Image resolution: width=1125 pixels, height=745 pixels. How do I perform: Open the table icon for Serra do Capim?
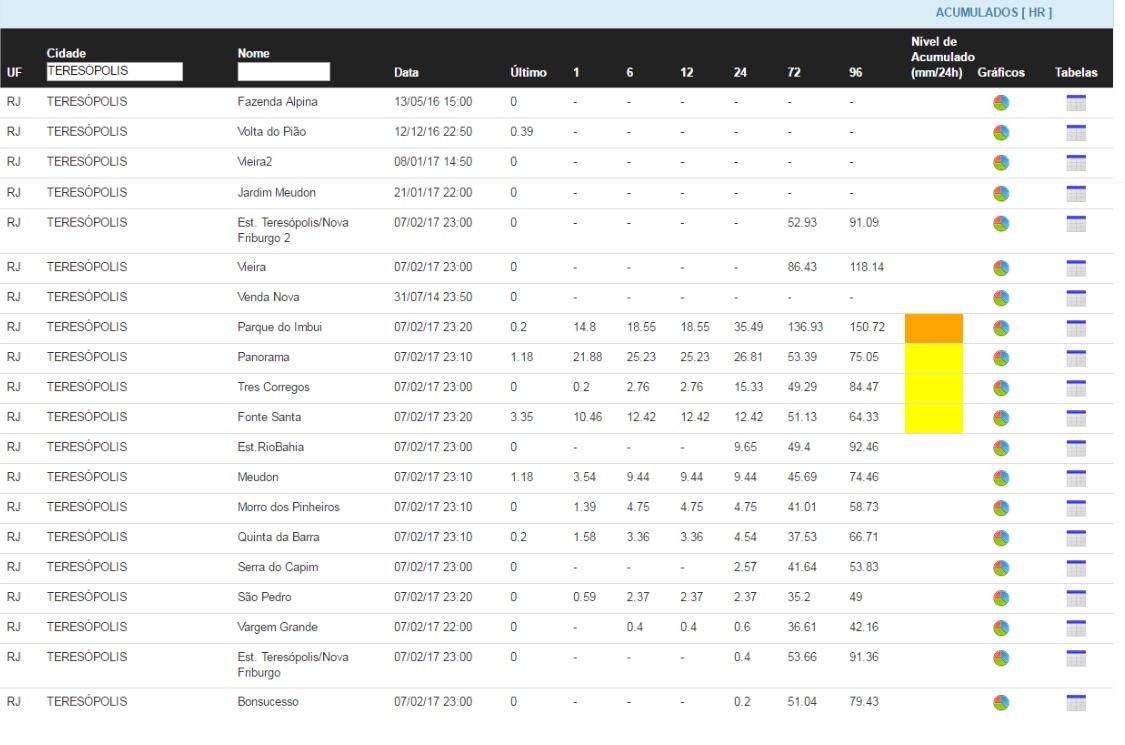[1076, 568]
